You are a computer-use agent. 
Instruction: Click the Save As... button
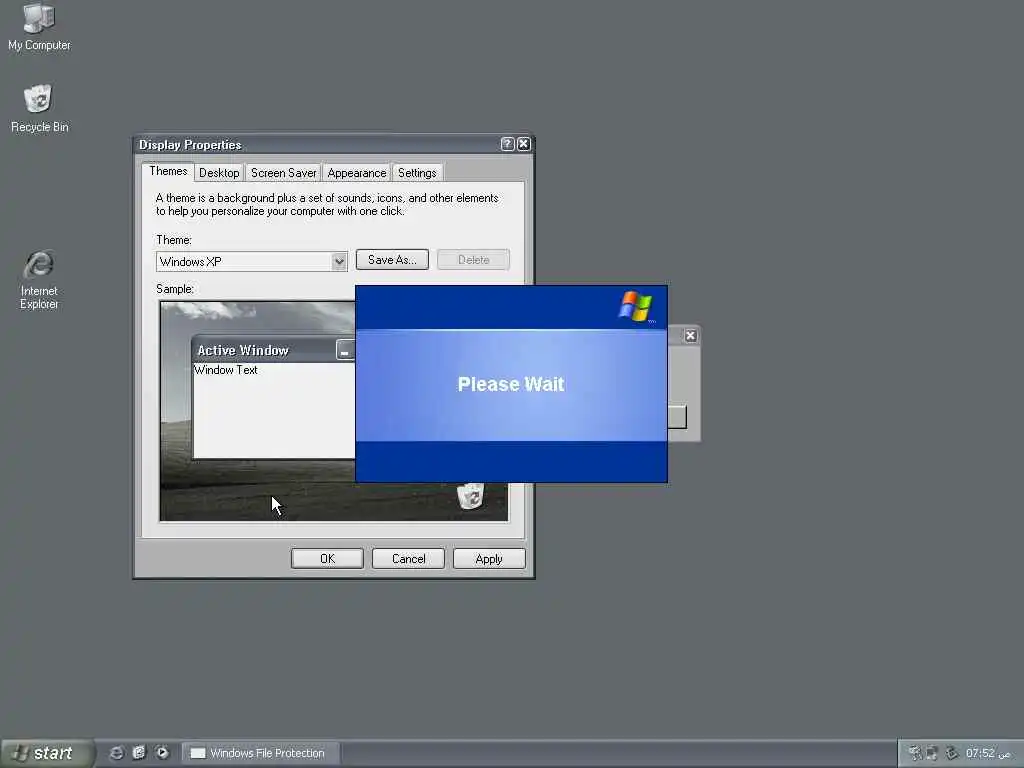[x=392, y=260]
